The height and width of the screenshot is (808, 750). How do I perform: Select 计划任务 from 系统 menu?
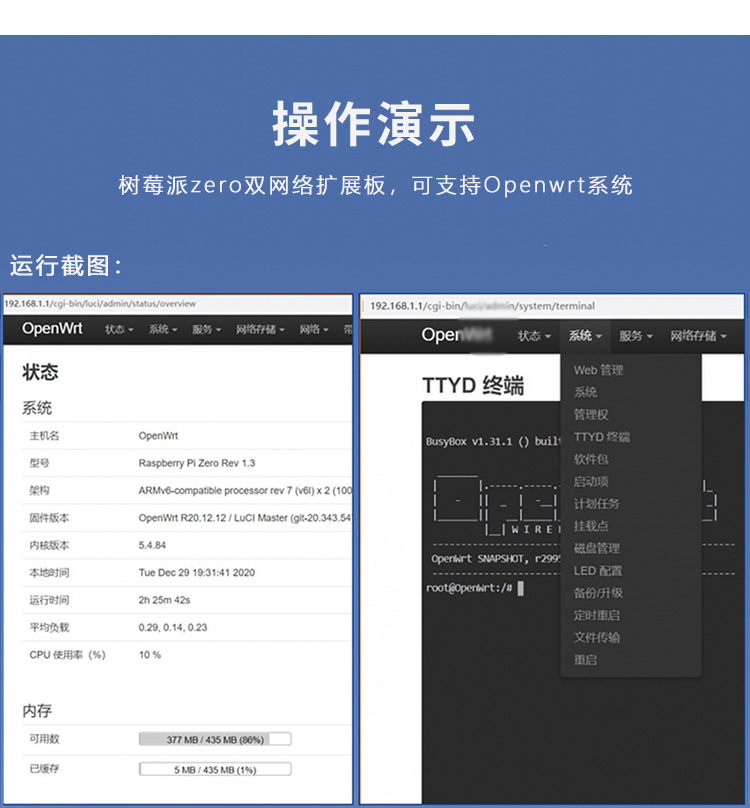[x=596, y=503]
